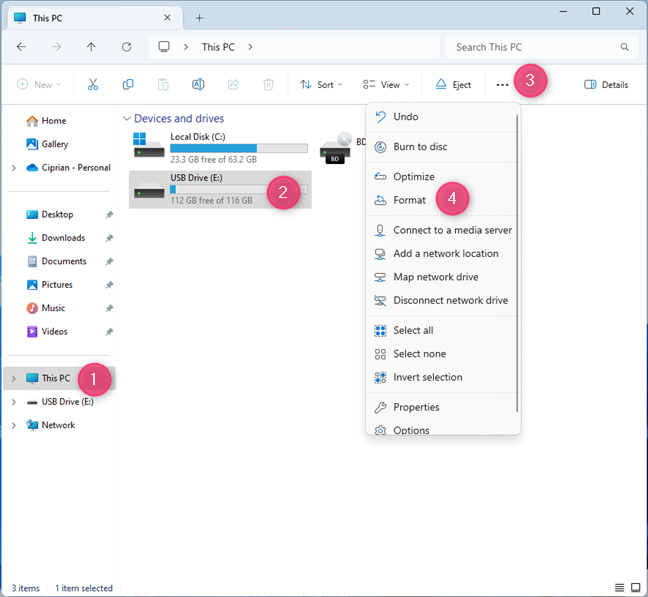648x597 pixels.
Task: Click the Copy icon in toolbar
Action: pos(128,85)
